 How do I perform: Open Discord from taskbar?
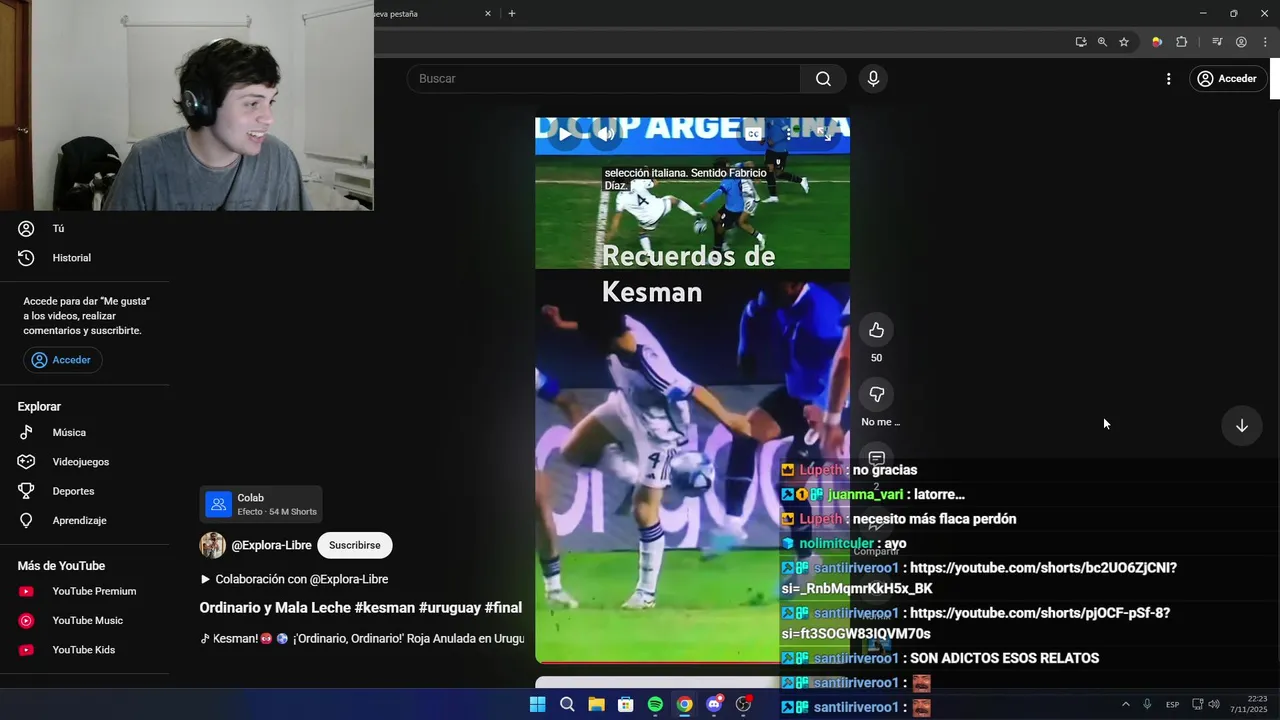(x=714, y=704)
